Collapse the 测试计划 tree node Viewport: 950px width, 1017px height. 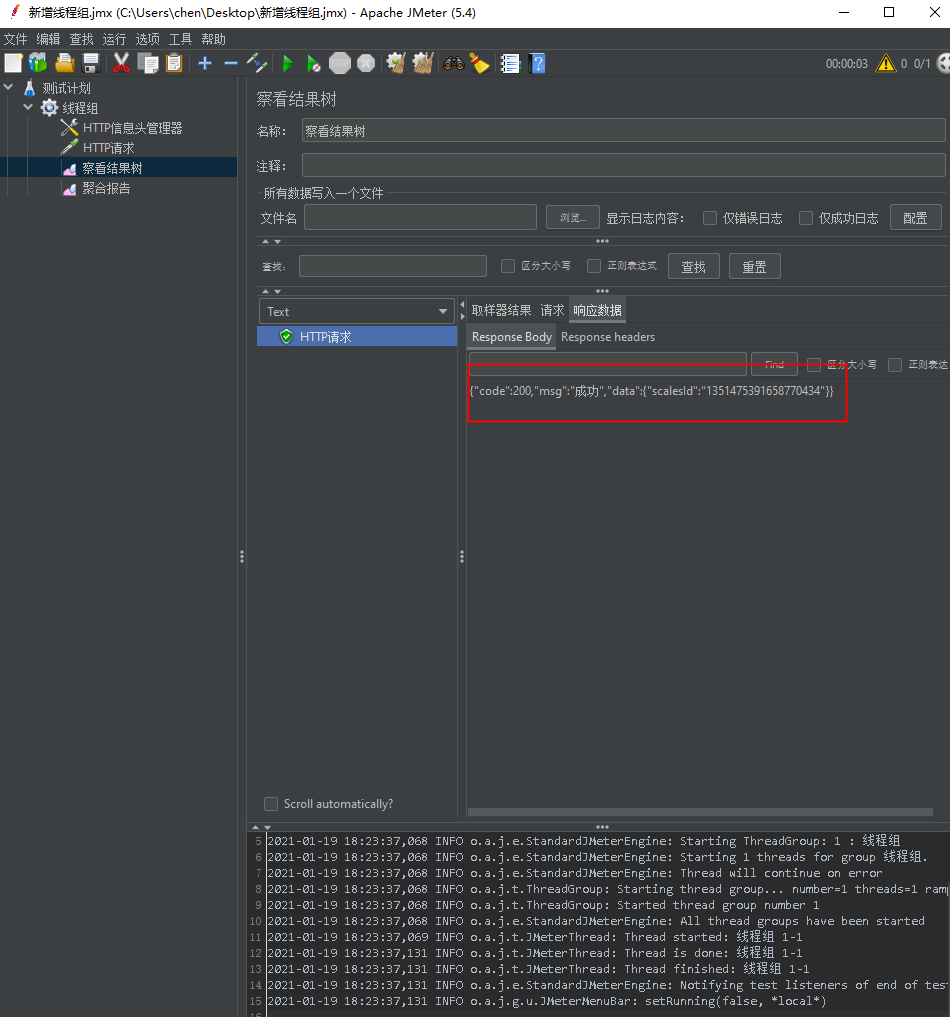pos(8,87)
